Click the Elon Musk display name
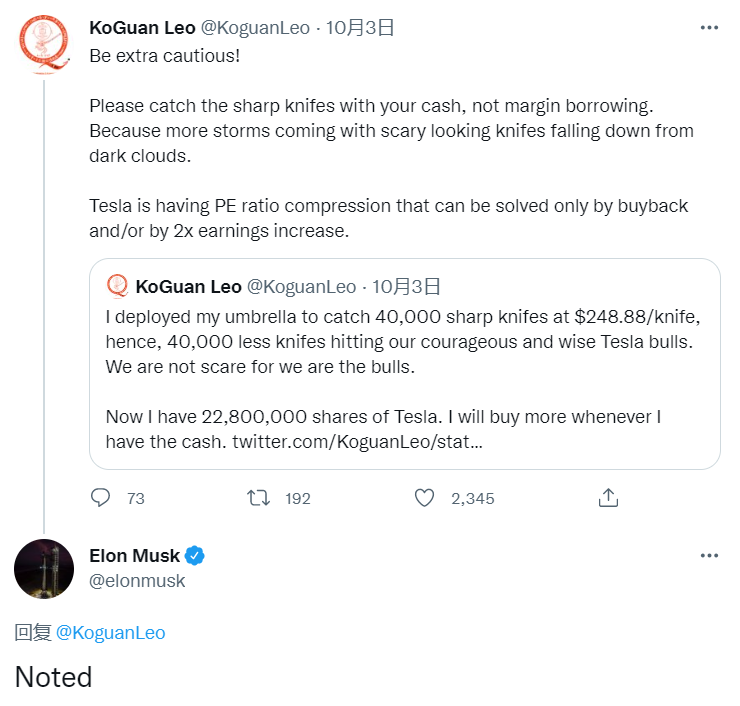The height and width of the screenshot is (706, 740). click(134, 556)
